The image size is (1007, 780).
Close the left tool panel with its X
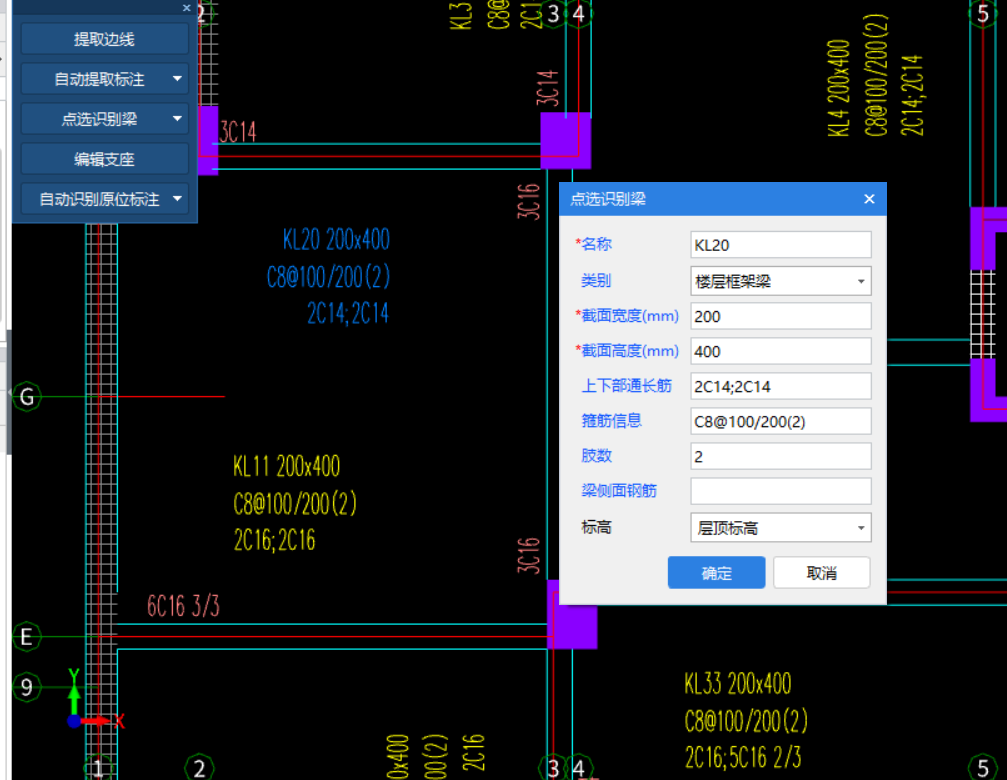[186, 8]
